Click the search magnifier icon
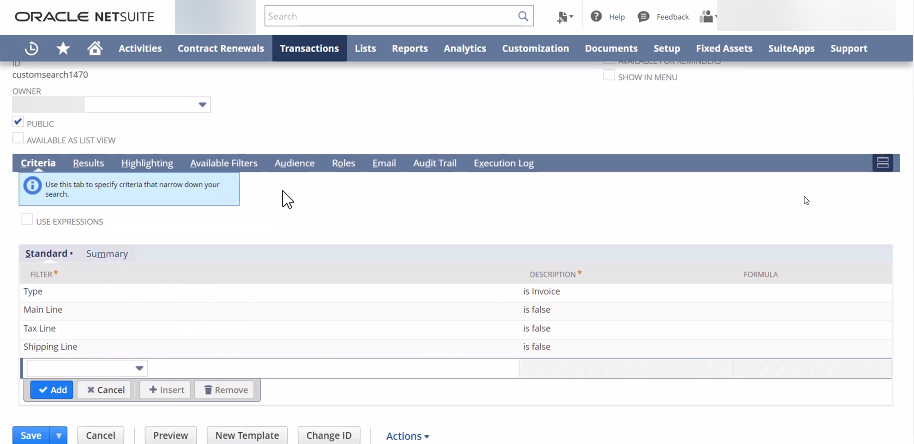Viewport: 914px width, 444px height. click(523, 16)
